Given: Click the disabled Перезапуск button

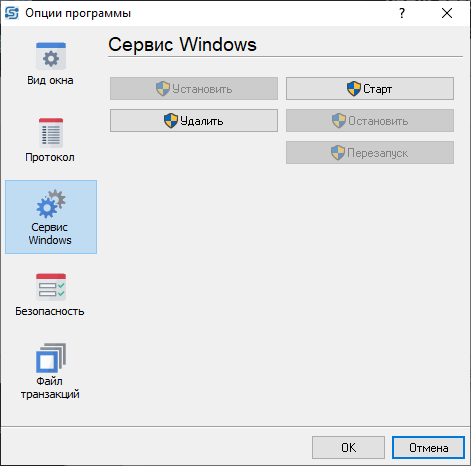Looking at the screenshot, I should 370,153.
